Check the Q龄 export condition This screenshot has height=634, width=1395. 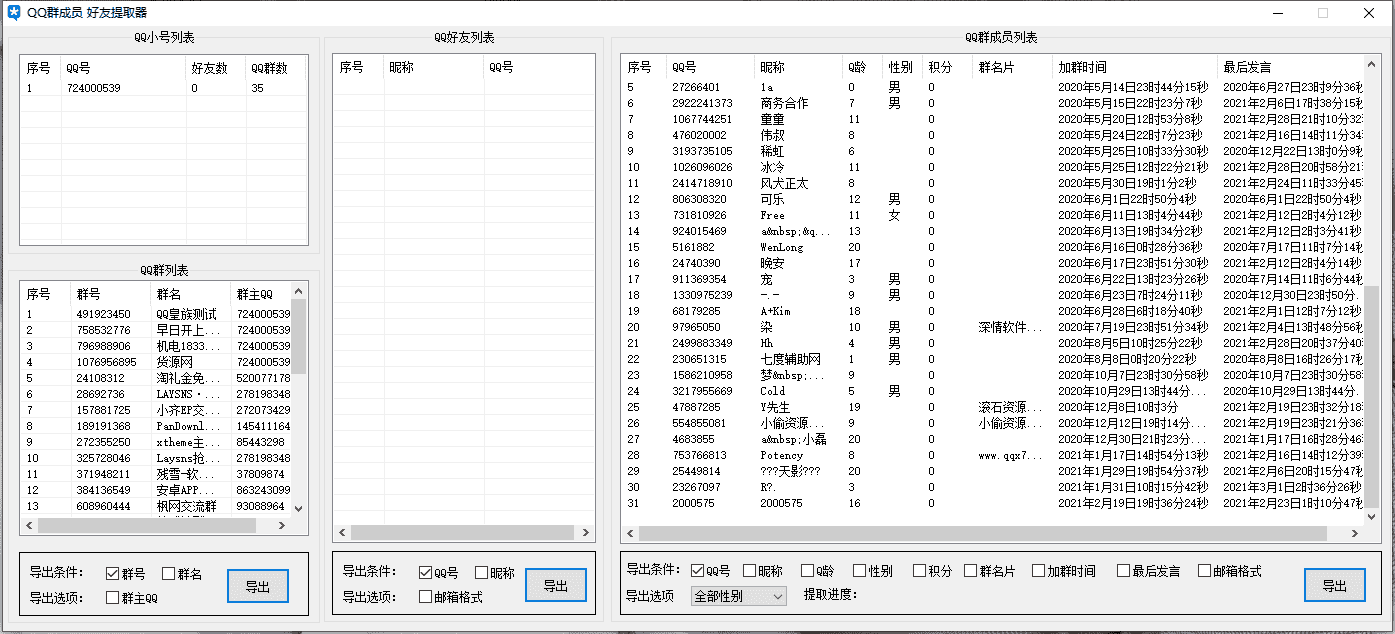(808, 571)
